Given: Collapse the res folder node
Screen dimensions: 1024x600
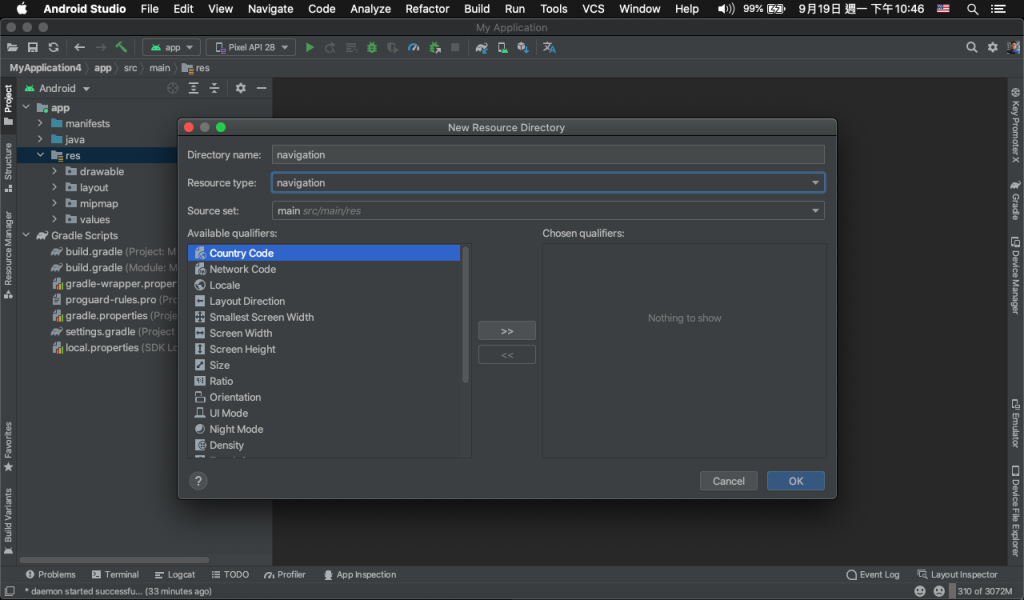Looking at the screenshot, I should pos(40,155).
